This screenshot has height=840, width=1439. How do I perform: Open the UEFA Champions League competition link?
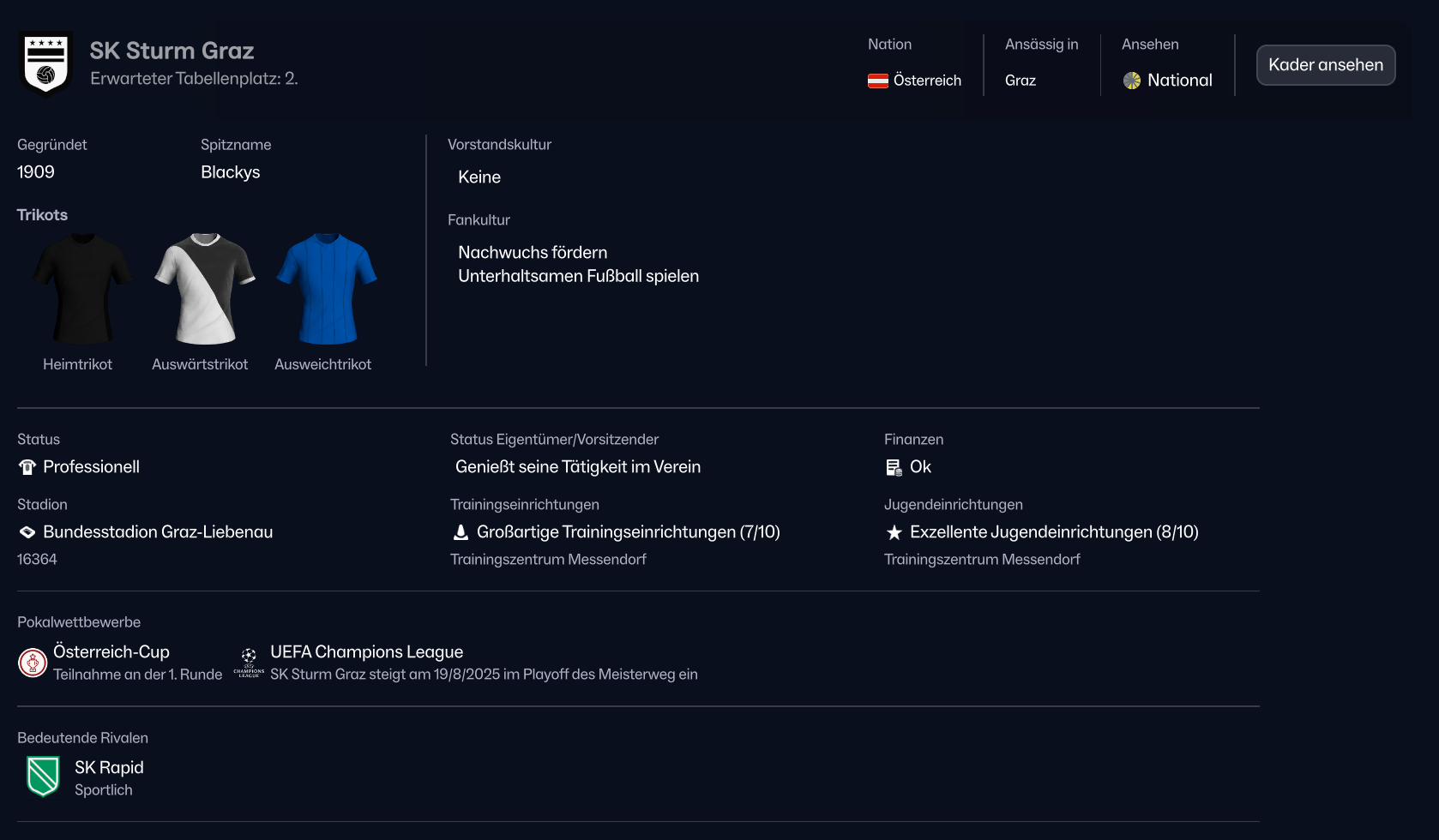pyautogui.click(x=366, y=651)
